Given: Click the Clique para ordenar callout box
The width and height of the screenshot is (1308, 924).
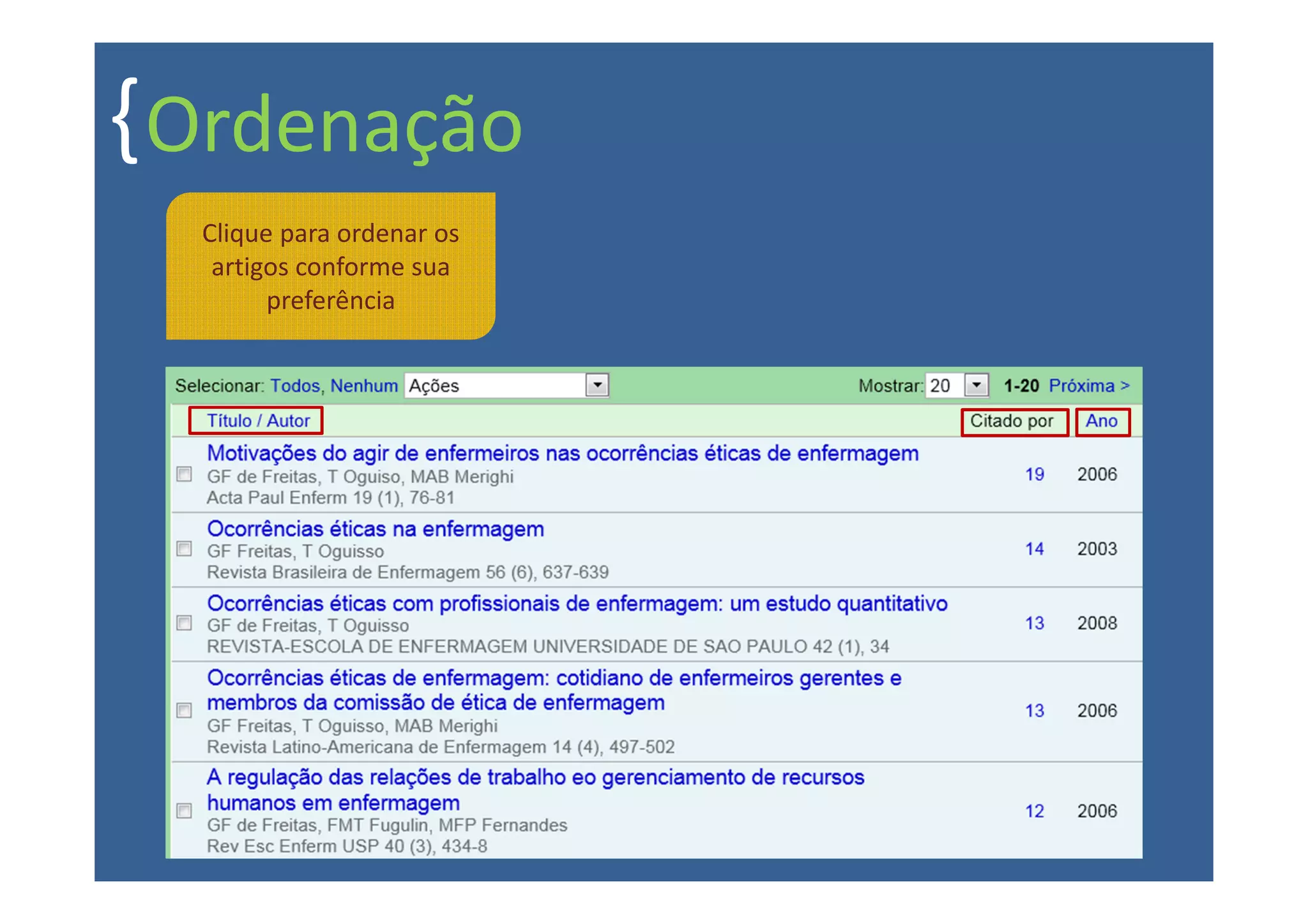Looking at the screenshot, I should point(331,266).
